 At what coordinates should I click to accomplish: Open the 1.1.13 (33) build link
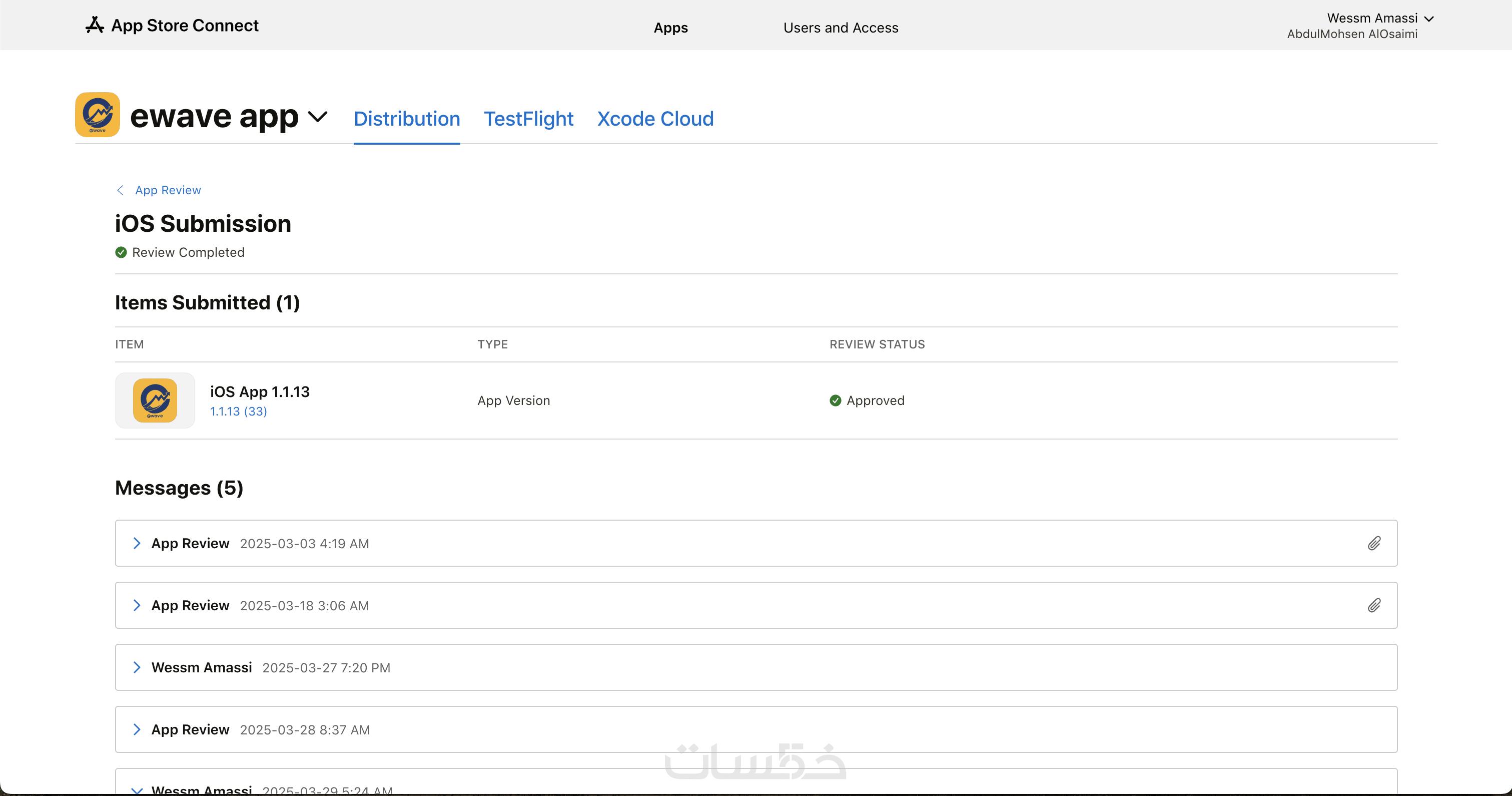coord(238,411)
